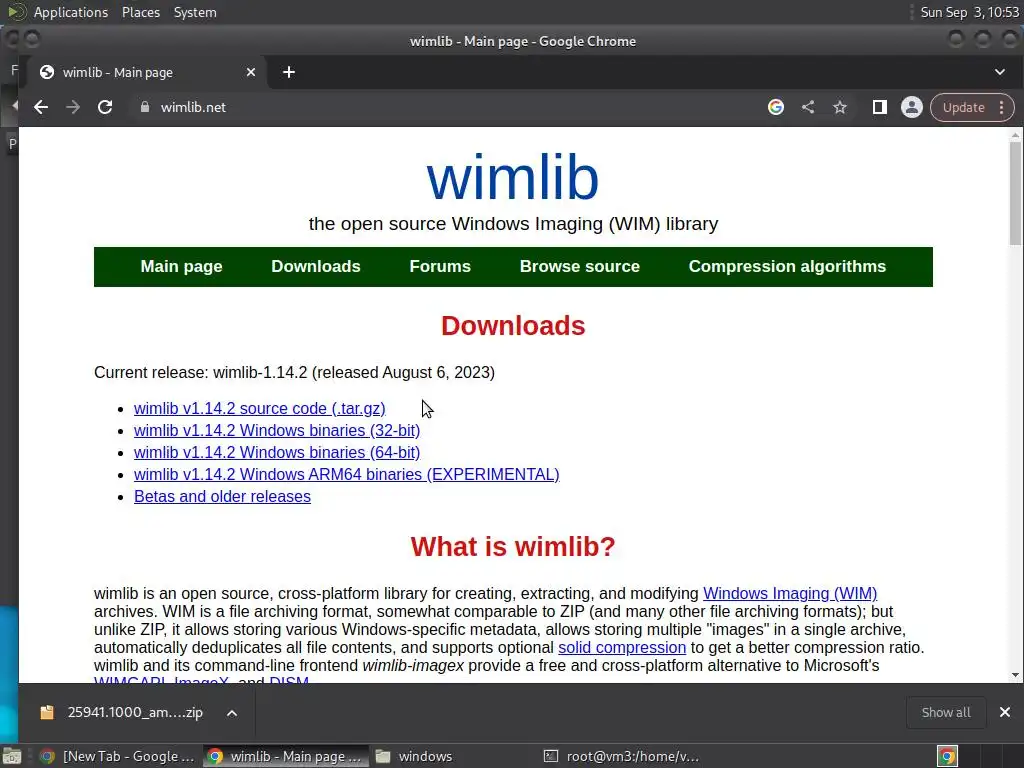Screen dimensions: 1024x768
Task: Reload the wimlib page
Action: point(105,107)
